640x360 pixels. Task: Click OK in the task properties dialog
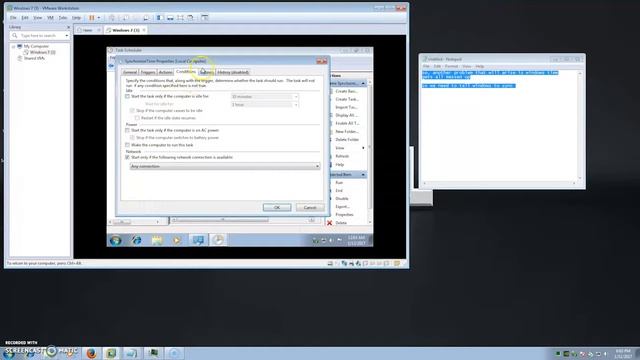click(x=277, y=207)
